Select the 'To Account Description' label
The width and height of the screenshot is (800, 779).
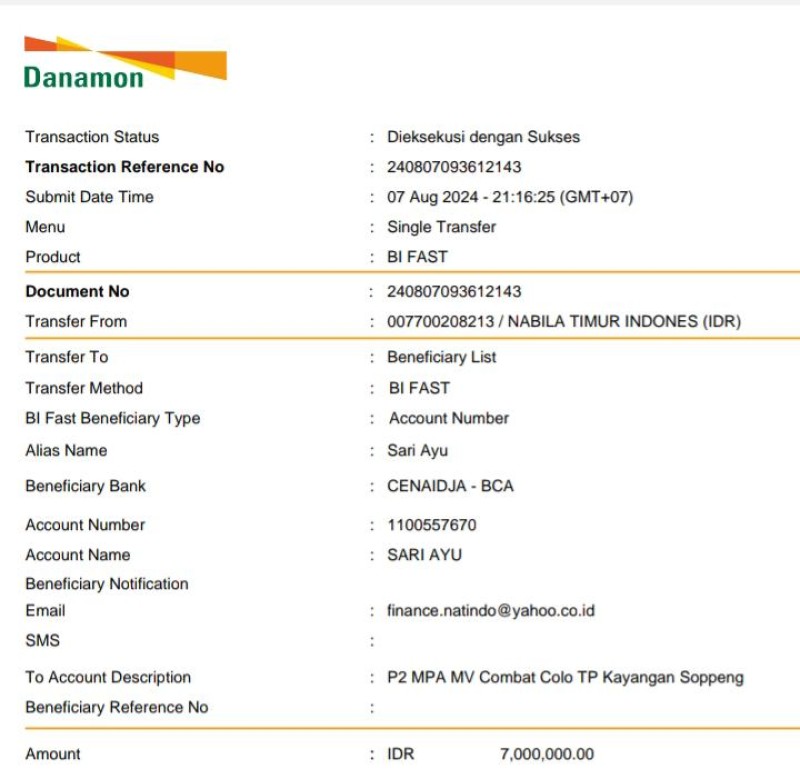point(108,677)
